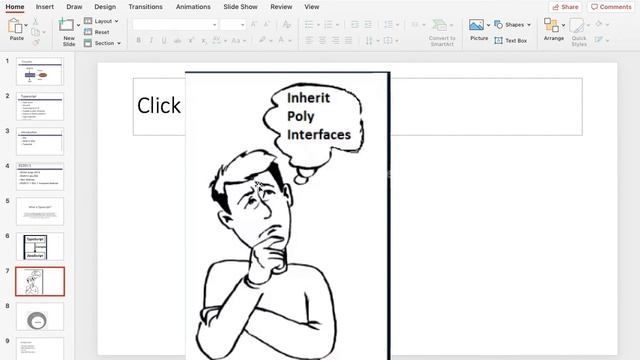Switch to the Animations tab

click(x=193, y=7)
